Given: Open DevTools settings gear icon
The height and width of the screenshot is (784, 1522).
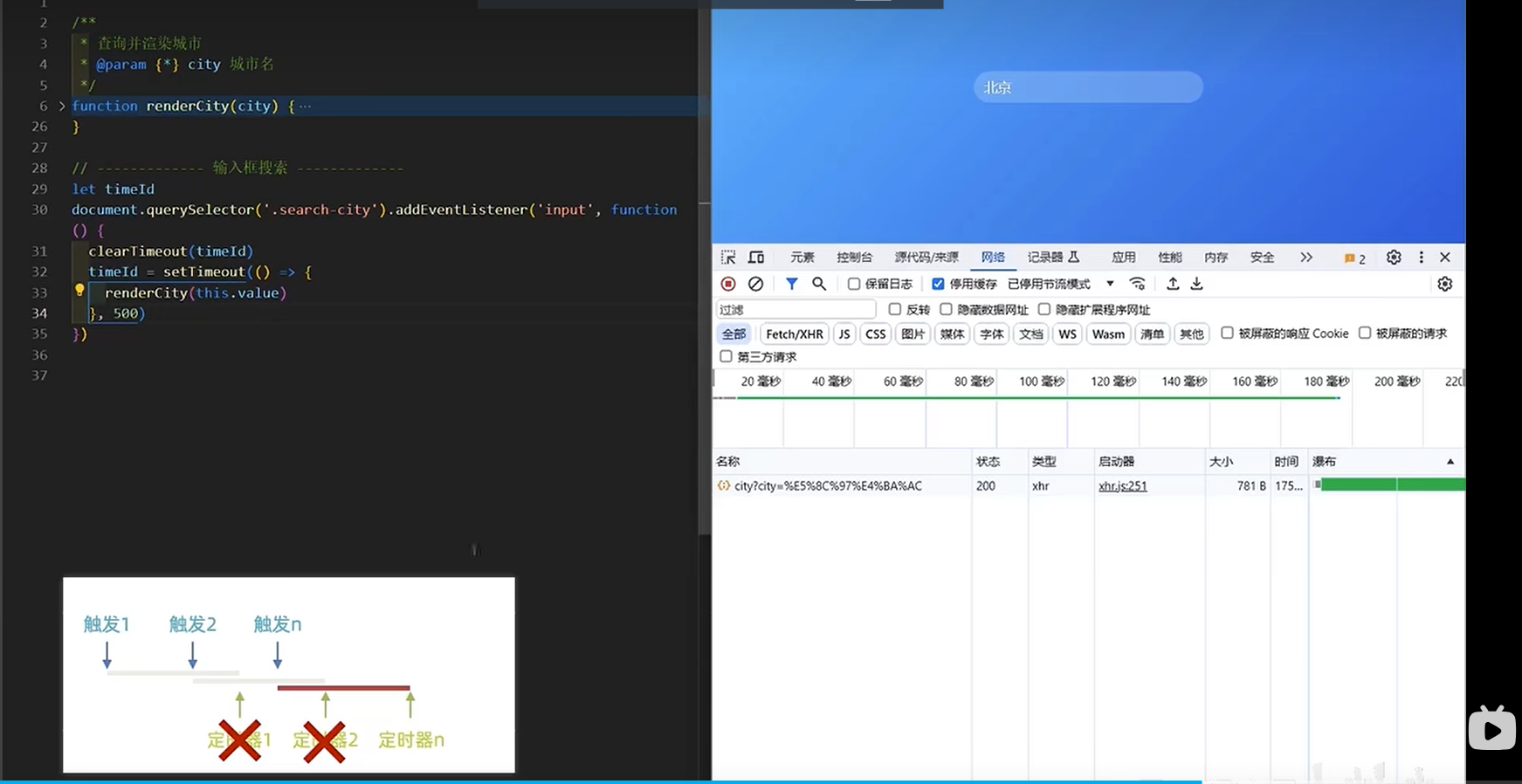Looking at the screenshot, I should (x=1394, y=258).
